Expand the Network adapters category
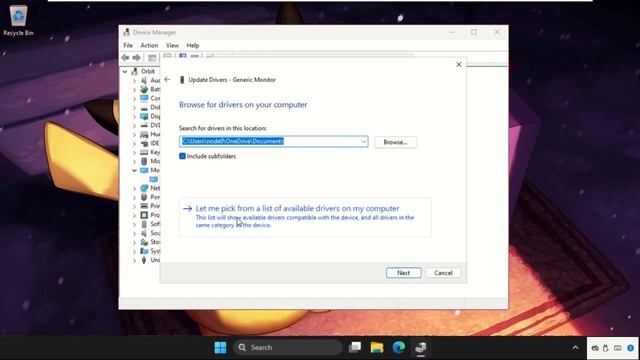 coord(134,188)
